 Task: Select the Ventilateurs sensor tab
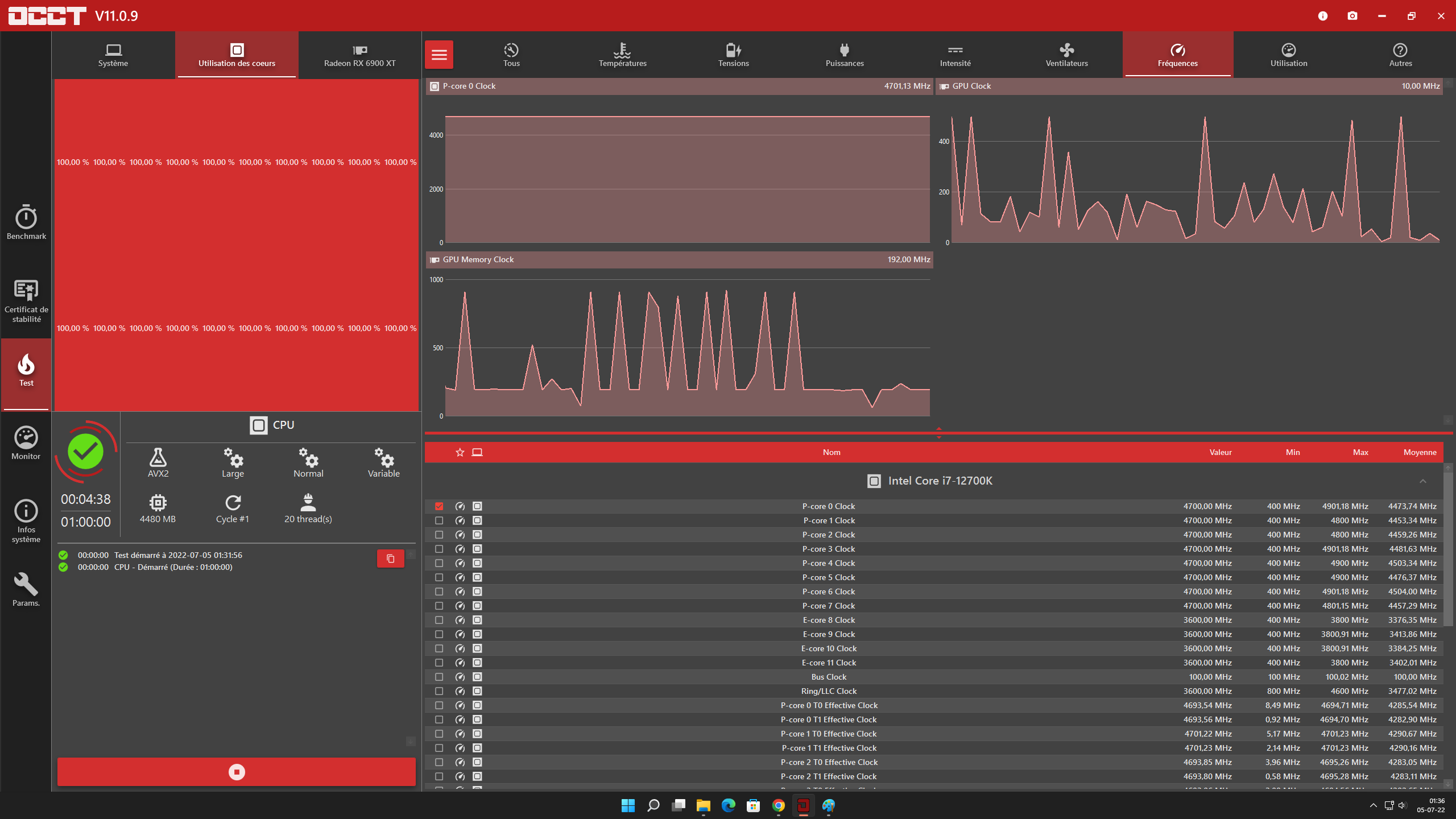click(1066, 55)
